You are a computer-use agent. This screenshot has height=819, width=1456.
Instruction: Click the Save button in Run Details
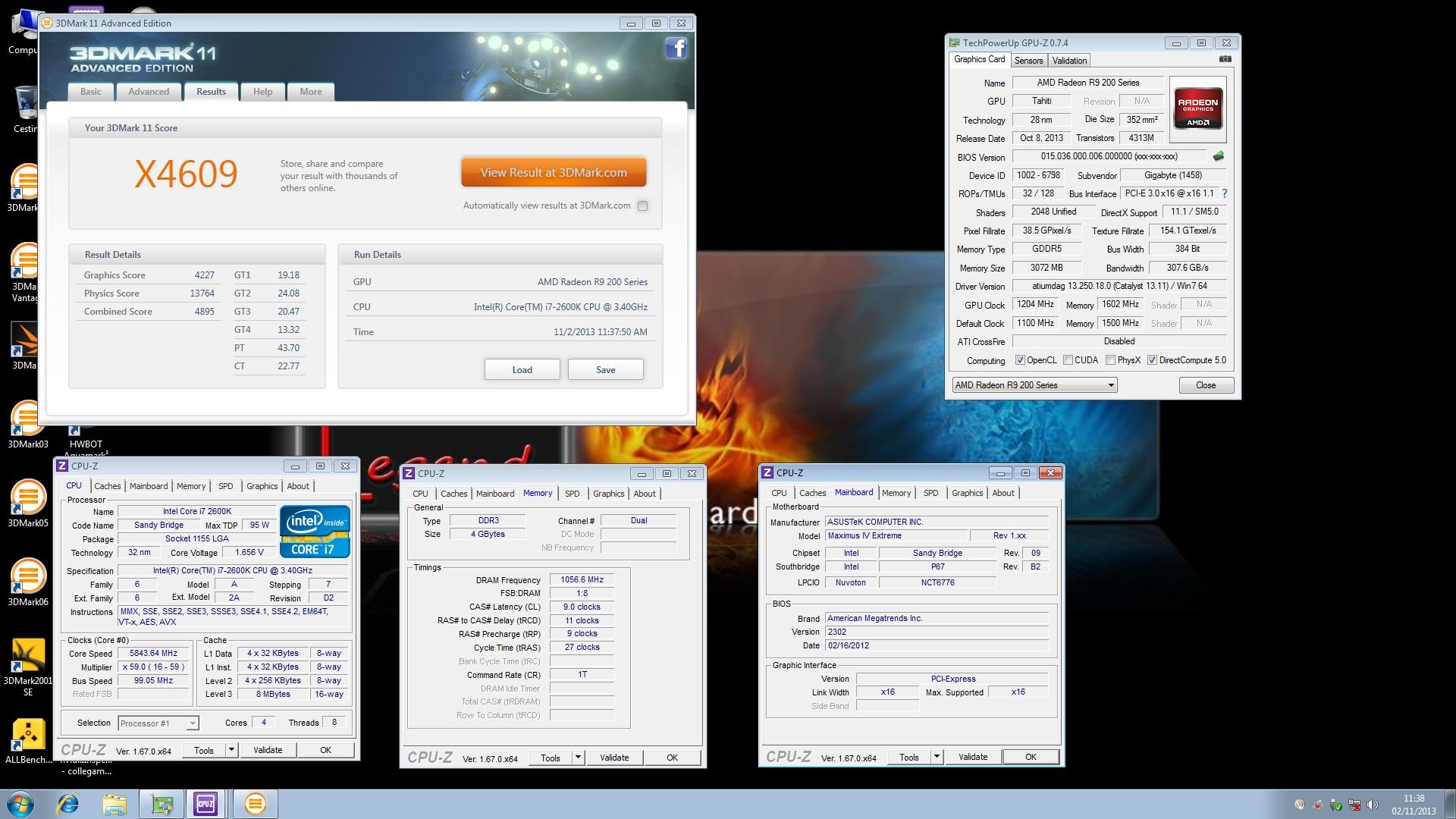point(605,369)
